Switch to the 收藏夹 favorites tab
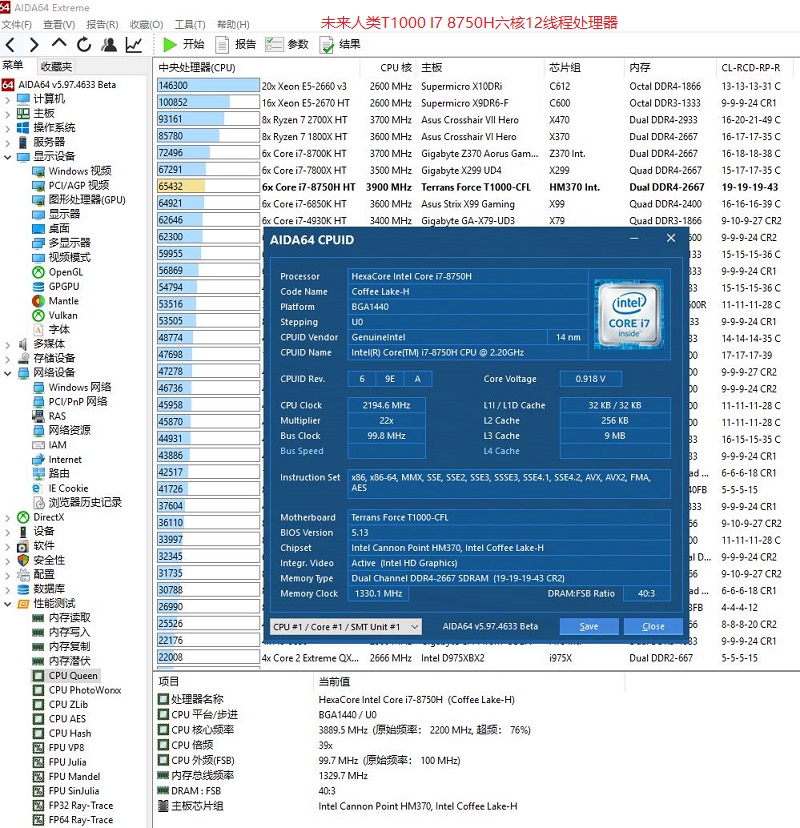 click(x=56, y=66)
